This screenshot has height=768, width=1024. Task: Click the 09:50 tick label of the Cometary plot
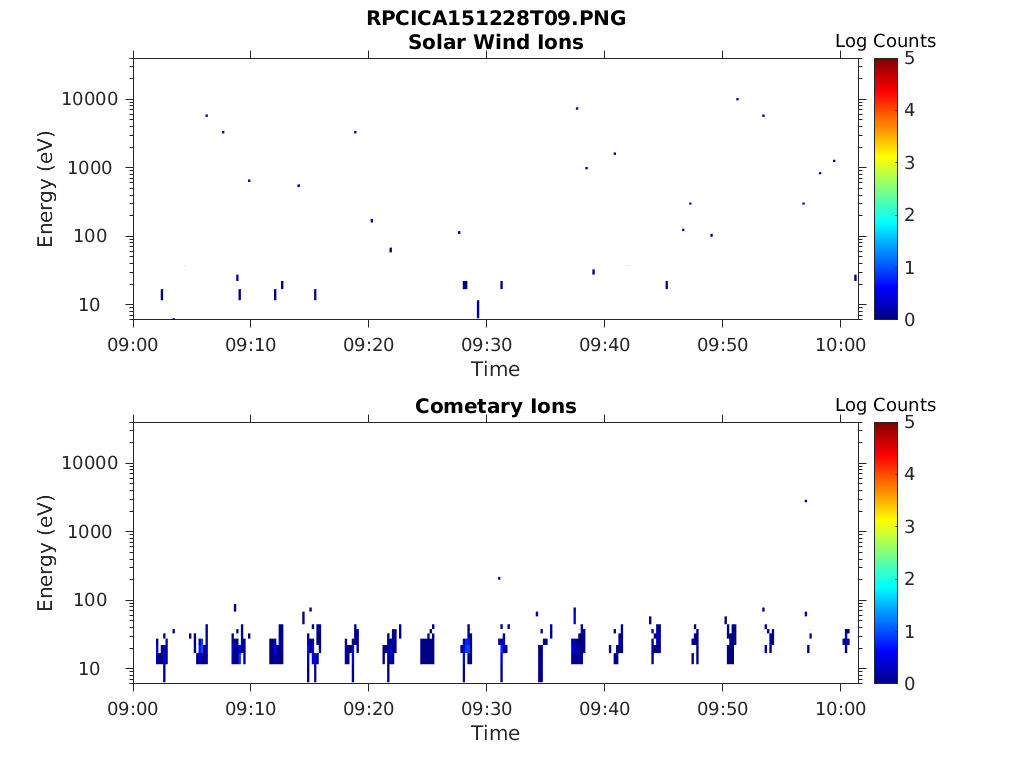722,709
